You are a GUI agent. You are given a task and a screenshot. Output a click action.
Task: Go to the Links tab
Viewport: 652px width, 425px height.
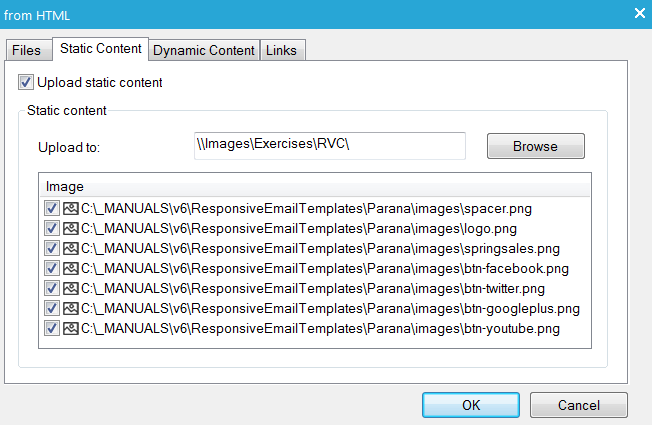pyautogui.click(x=283, y=51)
